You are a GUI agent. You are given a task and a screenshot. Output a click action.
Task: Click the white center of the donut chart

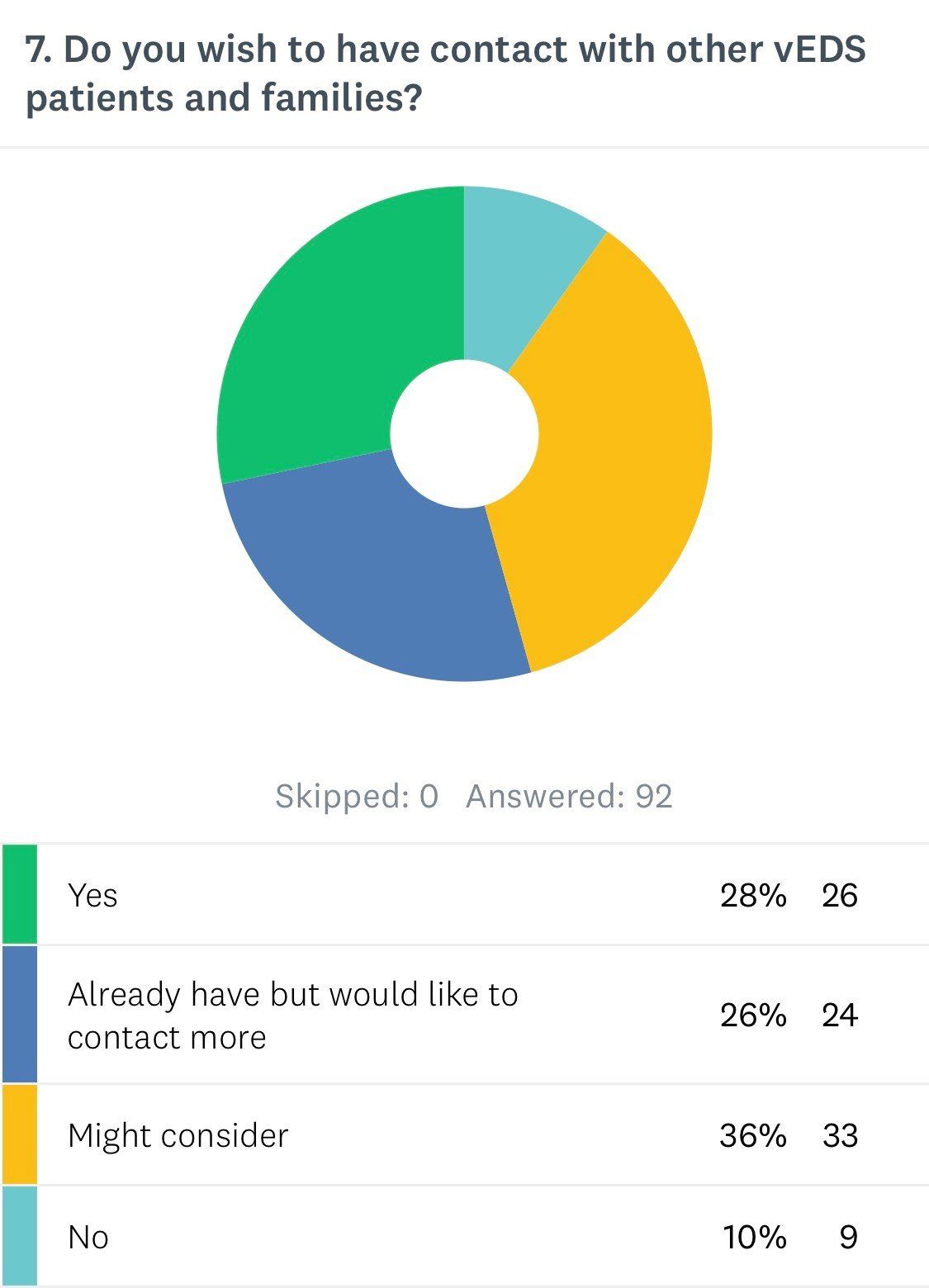(464, 434)
